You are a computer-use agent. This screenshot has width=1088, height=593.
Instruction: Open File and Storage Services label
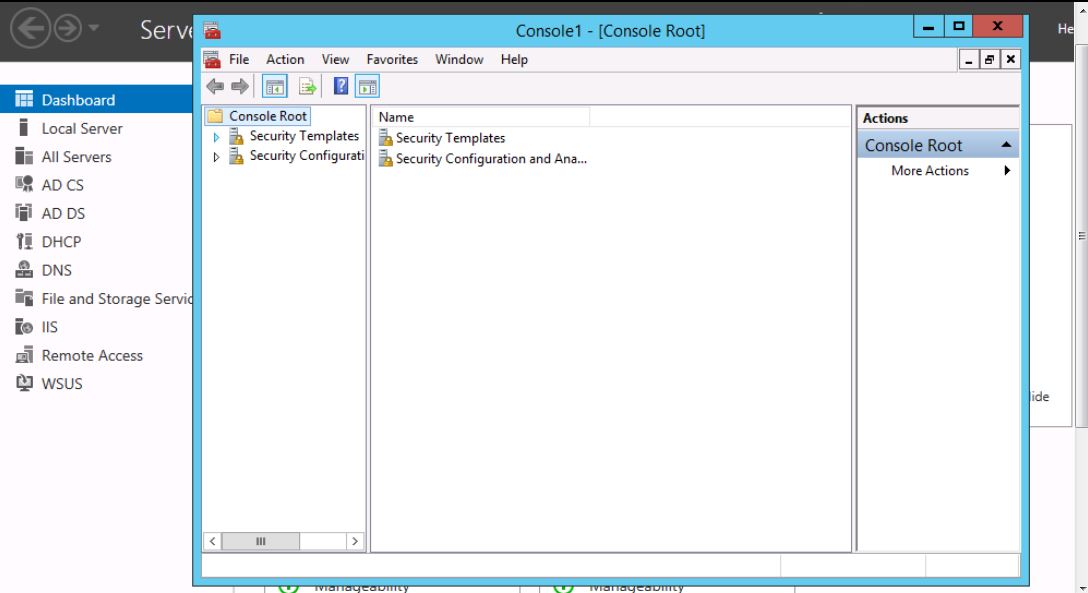click(x=117, y=299)
